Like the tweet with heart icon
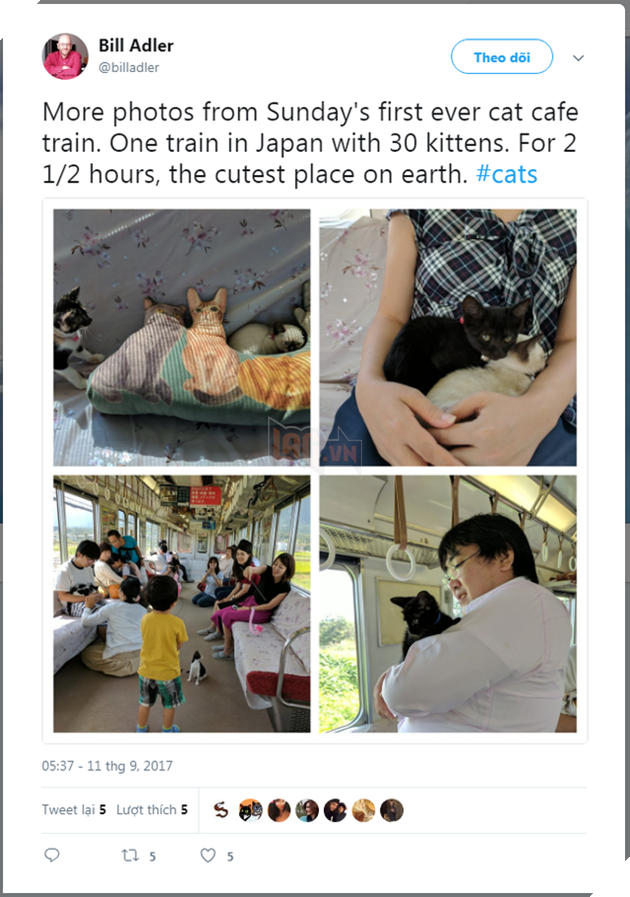630x897 pixels. pyautogui.click(x=208, y=855)
